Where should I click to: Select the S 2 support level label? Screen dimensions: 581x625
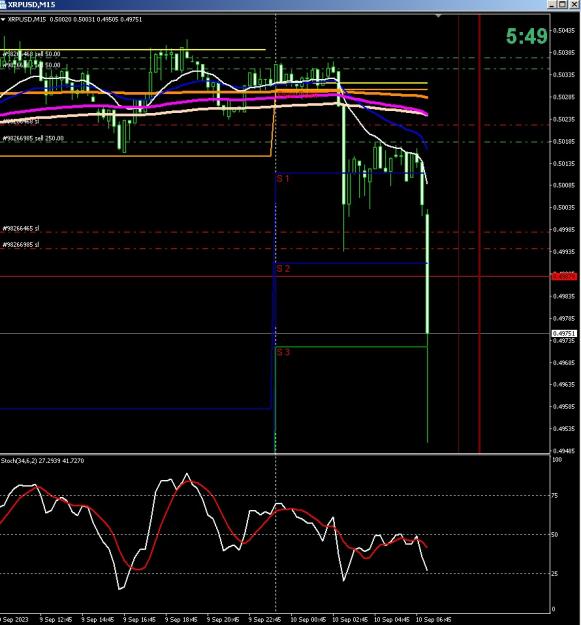(x=283, y=269)
